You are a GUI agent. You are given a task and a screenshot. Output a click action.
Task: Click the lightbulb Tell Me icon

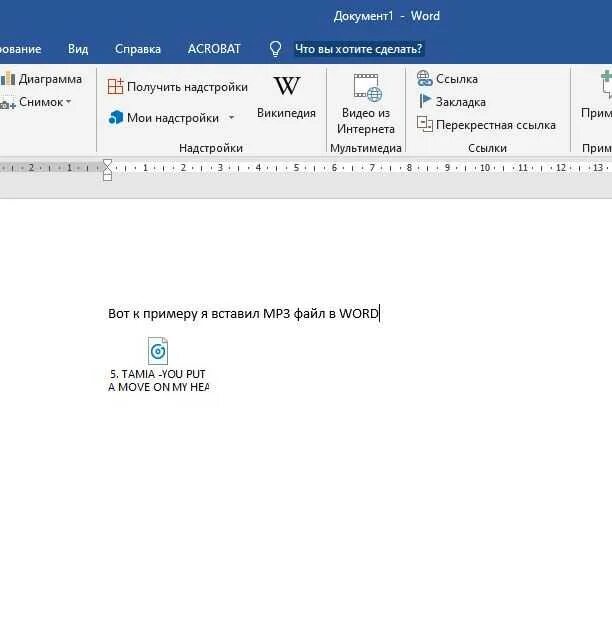pyautogui.click(x=275, y=49)
